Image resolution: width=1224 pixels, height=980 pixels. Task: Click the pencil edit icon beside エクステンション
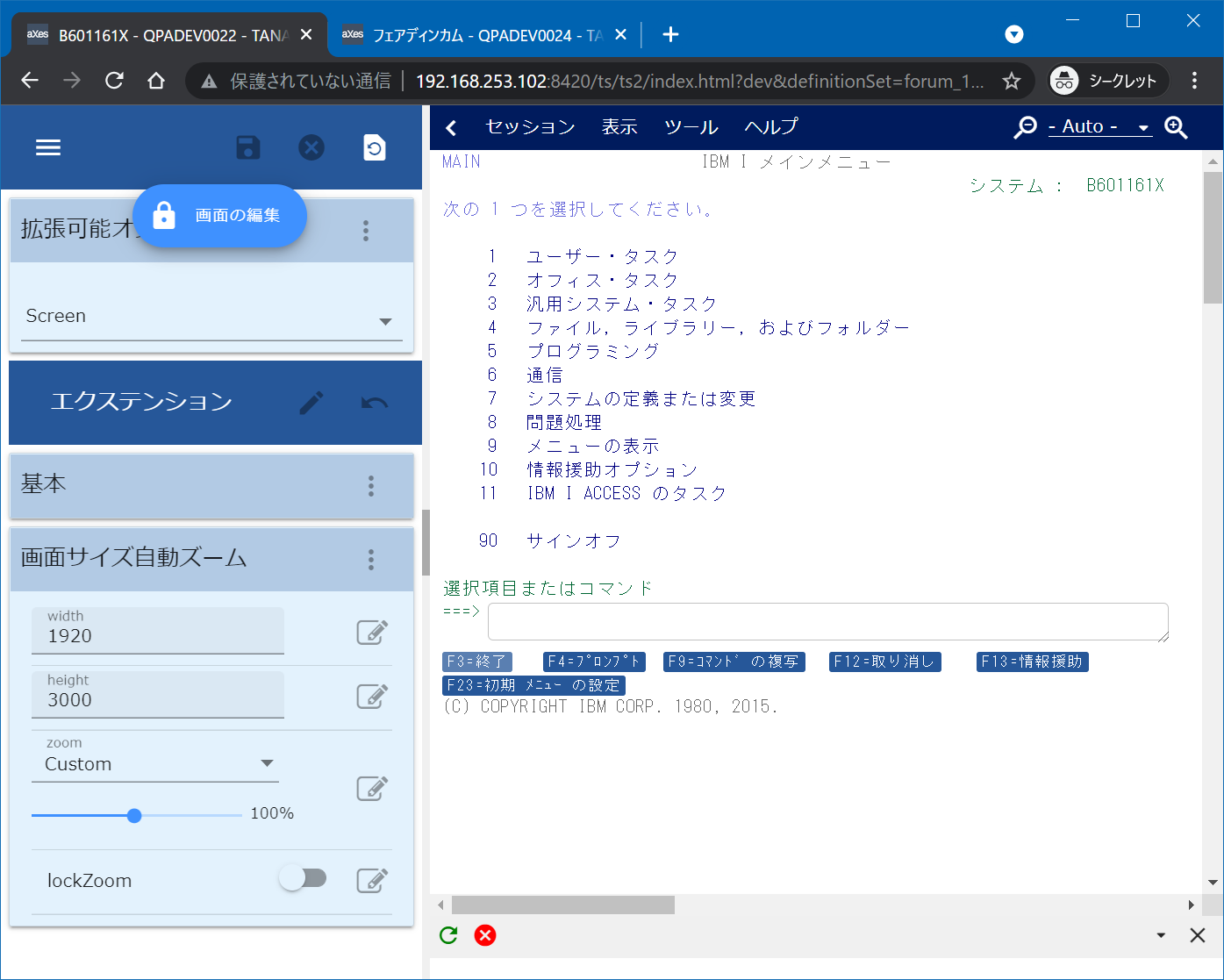click(x=311, y=402)
